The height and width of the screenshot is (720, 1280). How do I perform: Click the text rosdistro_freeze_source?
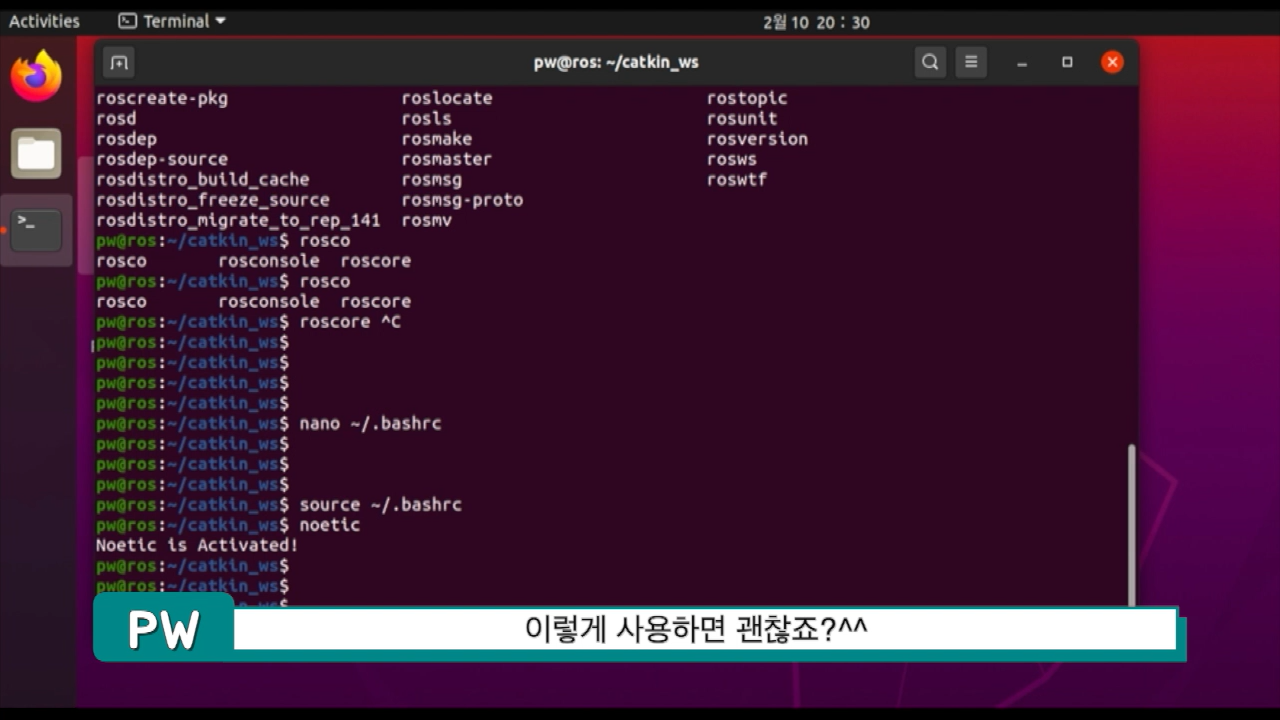point(213,200)
